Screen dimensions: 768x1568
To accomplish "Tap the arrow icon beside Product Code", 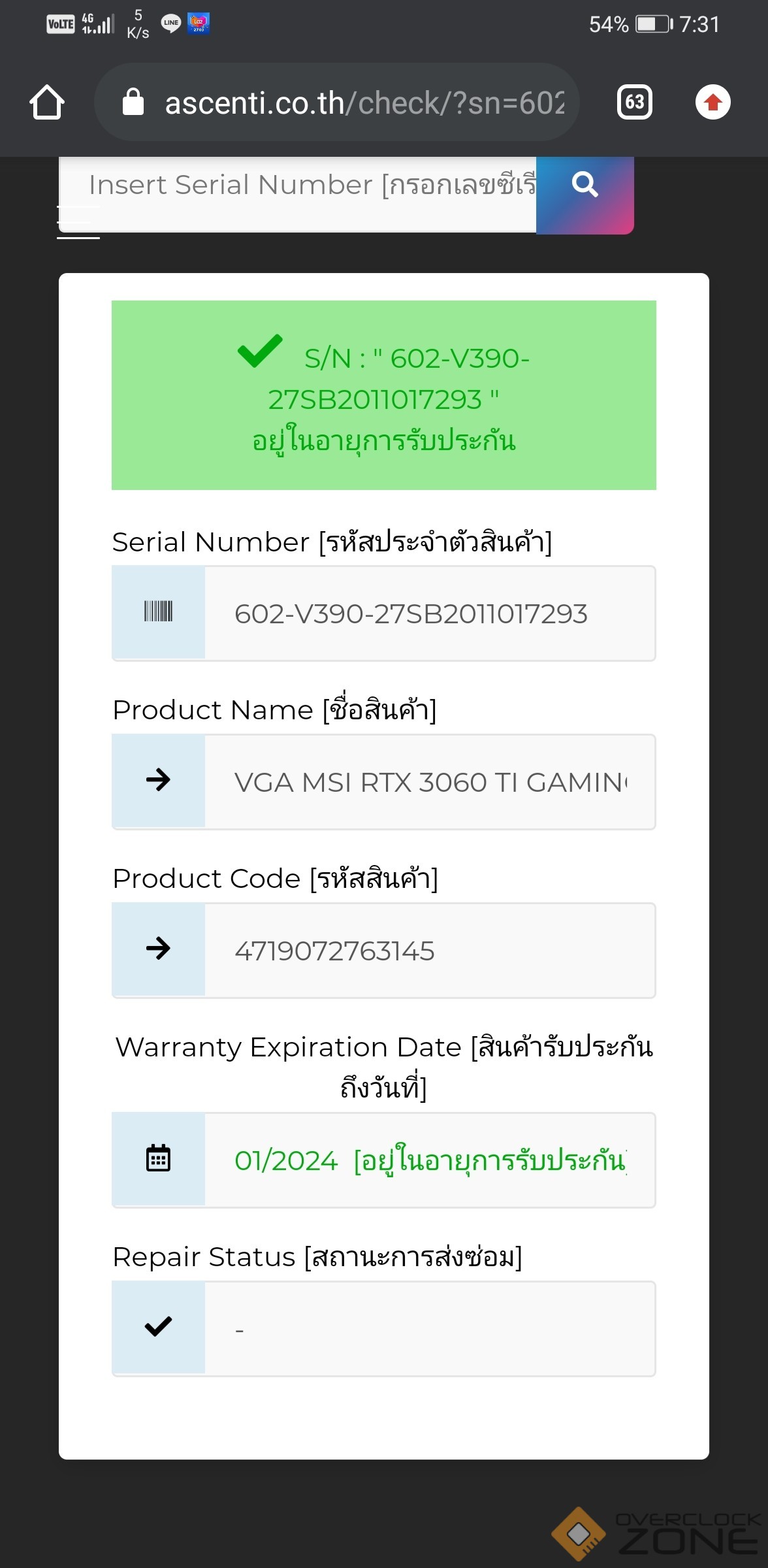I will [158, 949].
